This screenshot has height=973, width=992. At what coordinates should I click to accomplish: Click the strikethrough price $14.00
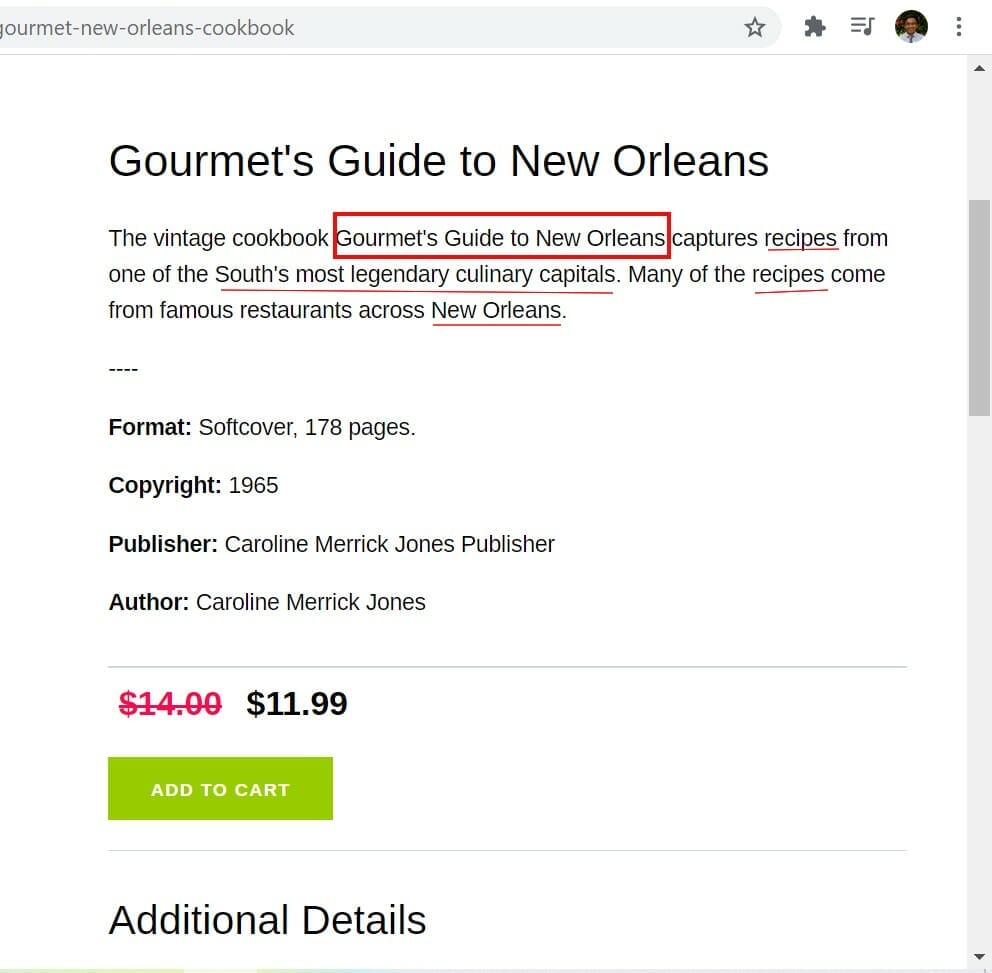(x=168, y=703)
